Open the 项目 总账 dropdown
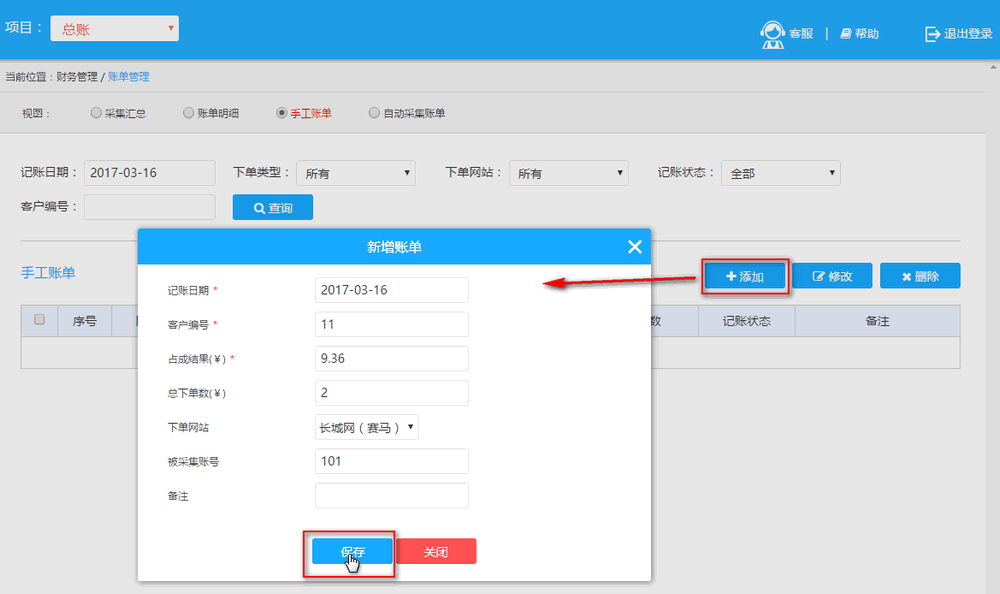 click(x=114, y=29)
